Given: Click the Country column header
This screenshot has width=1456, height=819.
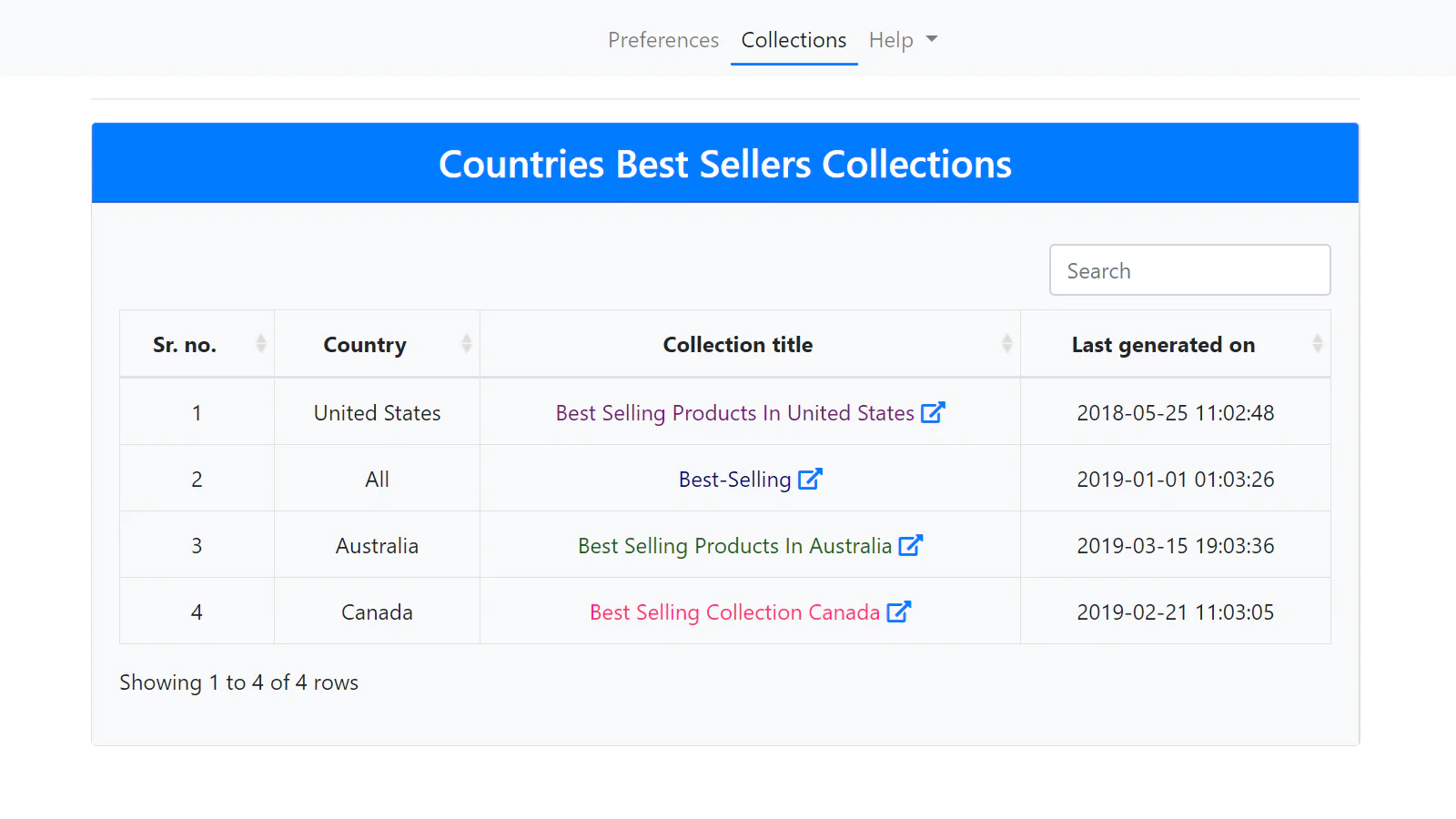Looking at the screenshot, I should click(365, 345).
